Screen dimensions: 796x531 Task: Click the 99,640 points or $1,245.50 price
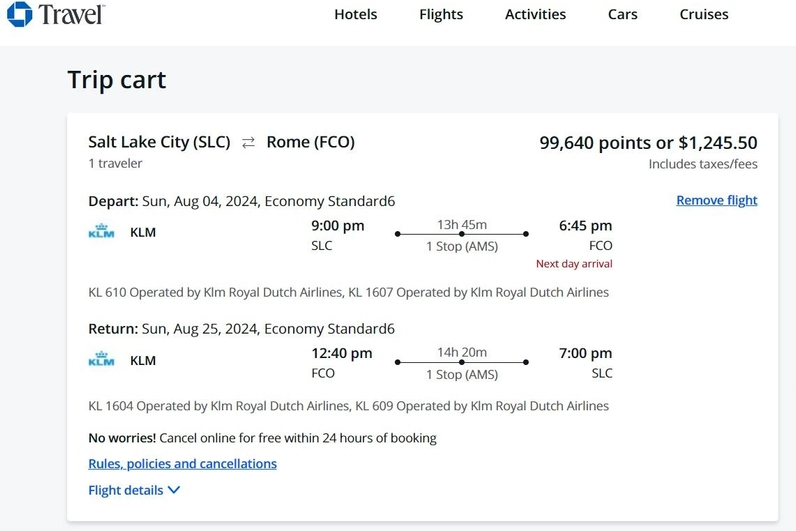(648, 143)
